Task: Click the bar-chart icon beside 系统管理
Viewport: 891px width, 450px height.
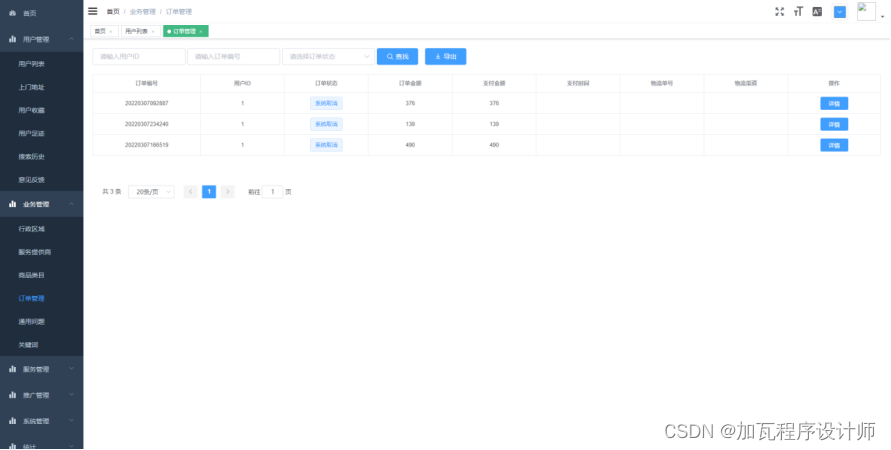Action: [x=13, y=421]
